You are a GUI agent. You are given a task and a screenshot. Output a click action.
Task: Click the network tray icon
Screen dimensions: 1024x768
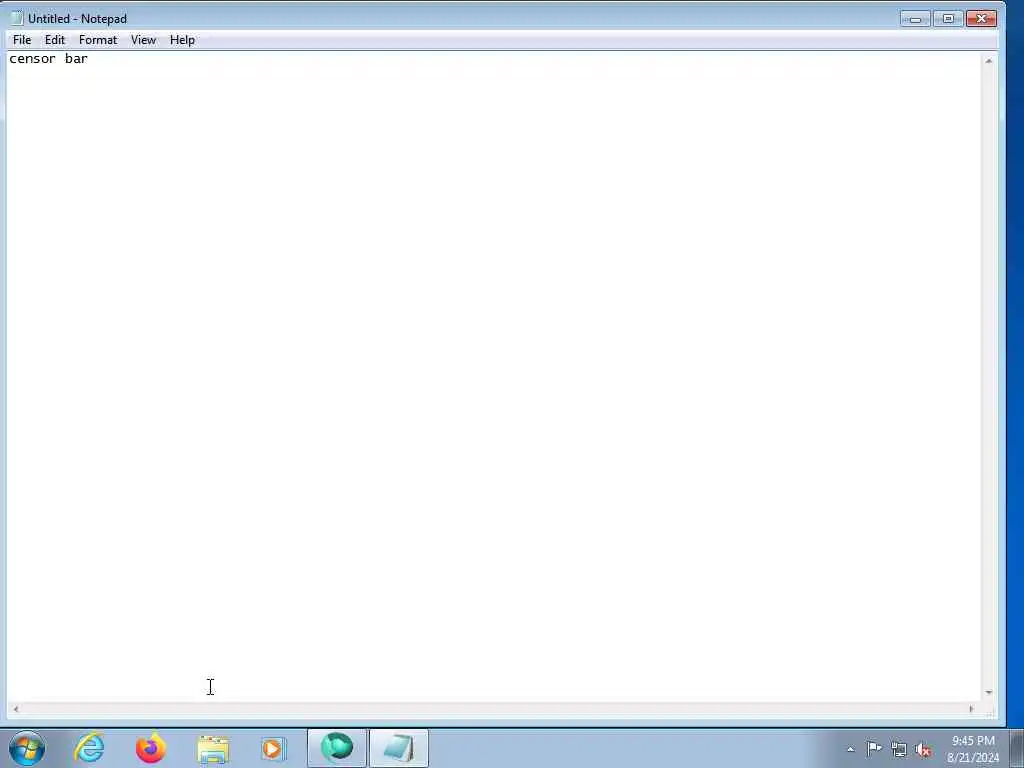click(899, 750)
